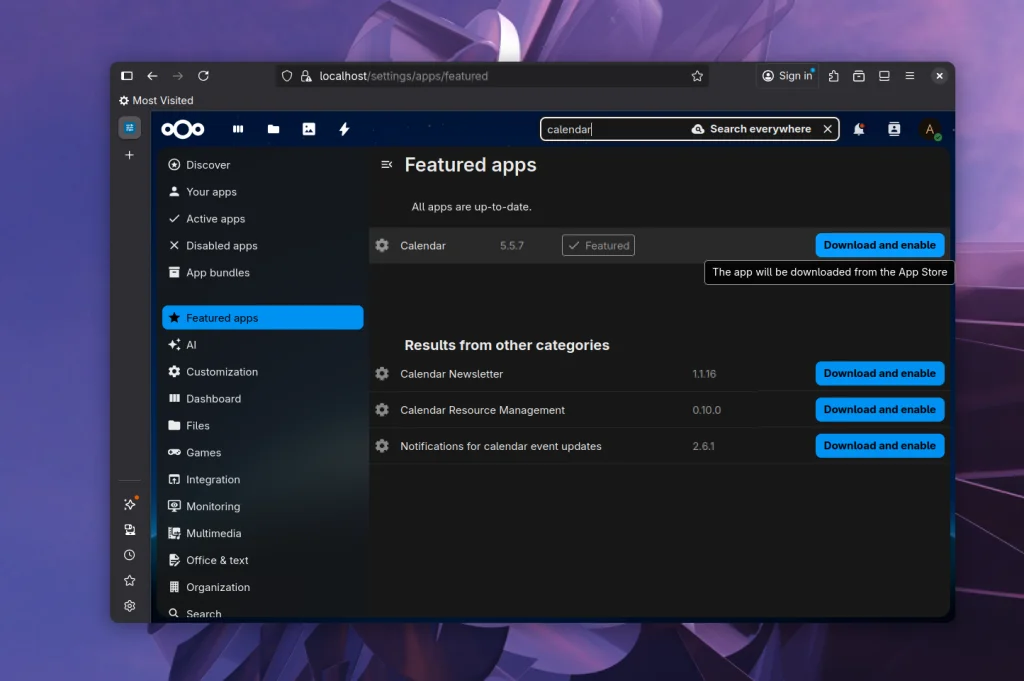
Task: Open Firefox sidebar history clock icon
Action: pyautogui.click(x=129, y=555)
